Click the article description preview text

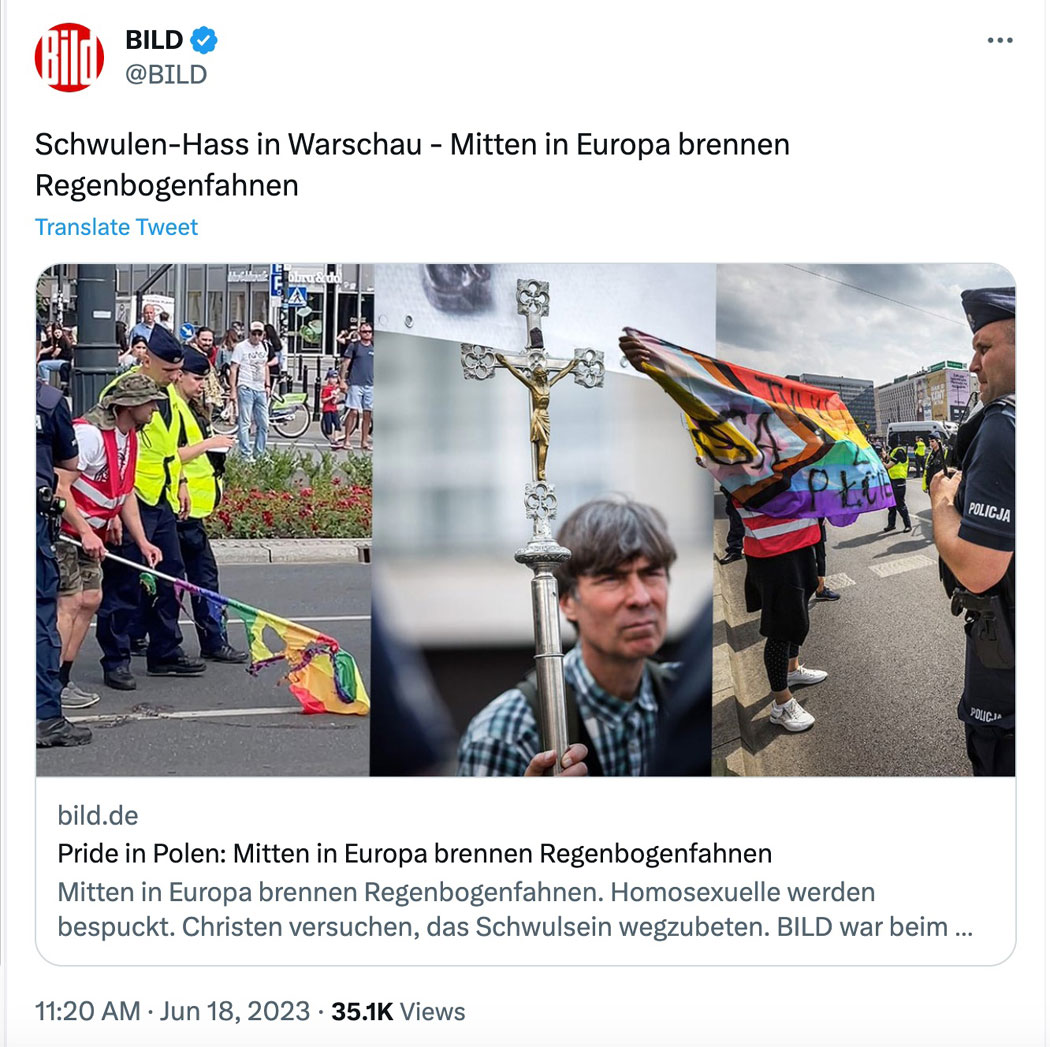click(515, 909)
